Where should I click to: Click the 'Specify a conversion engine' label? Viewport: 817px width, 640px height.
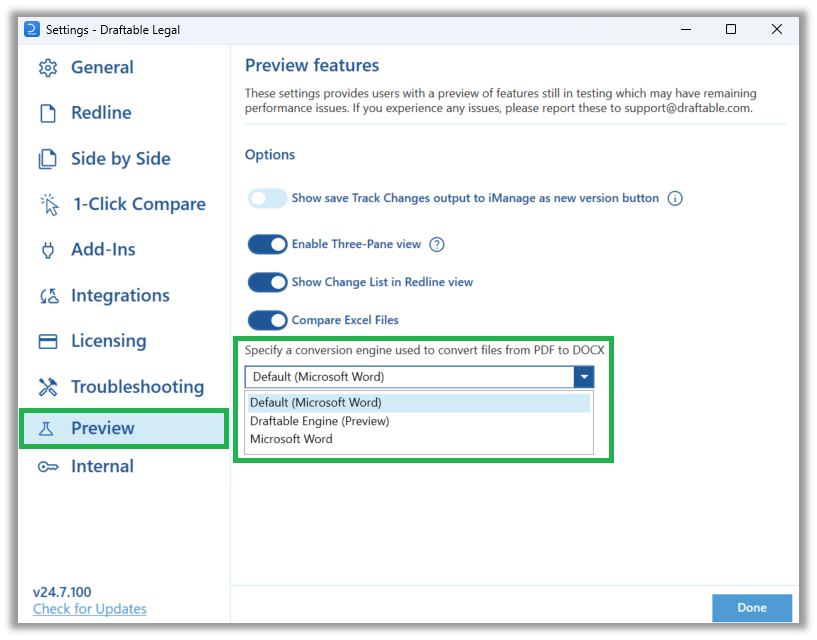pos(425,350)
